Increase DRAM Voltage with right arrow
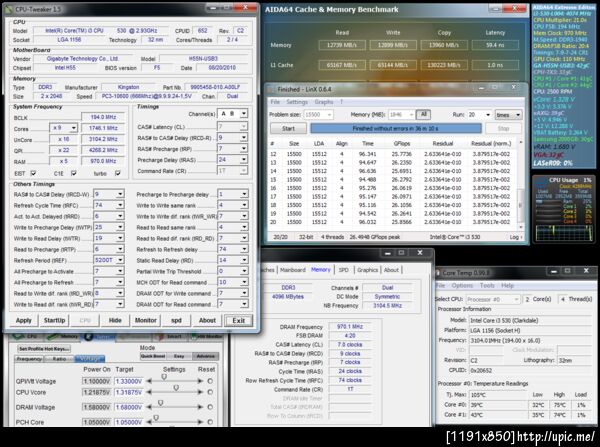The image size is (600, 447). tap(200, 407)
